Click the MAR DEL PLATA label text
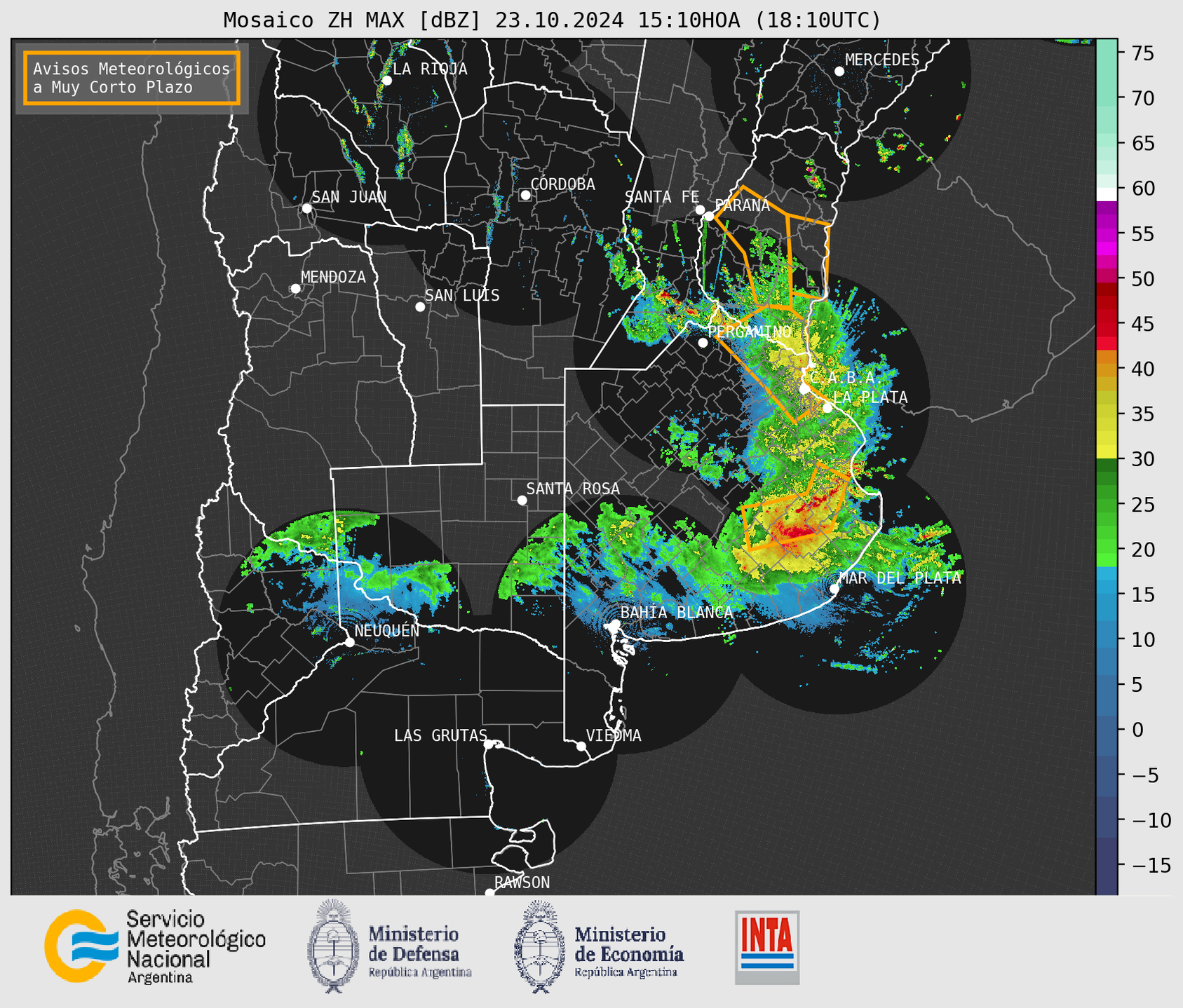 point(900,578)
